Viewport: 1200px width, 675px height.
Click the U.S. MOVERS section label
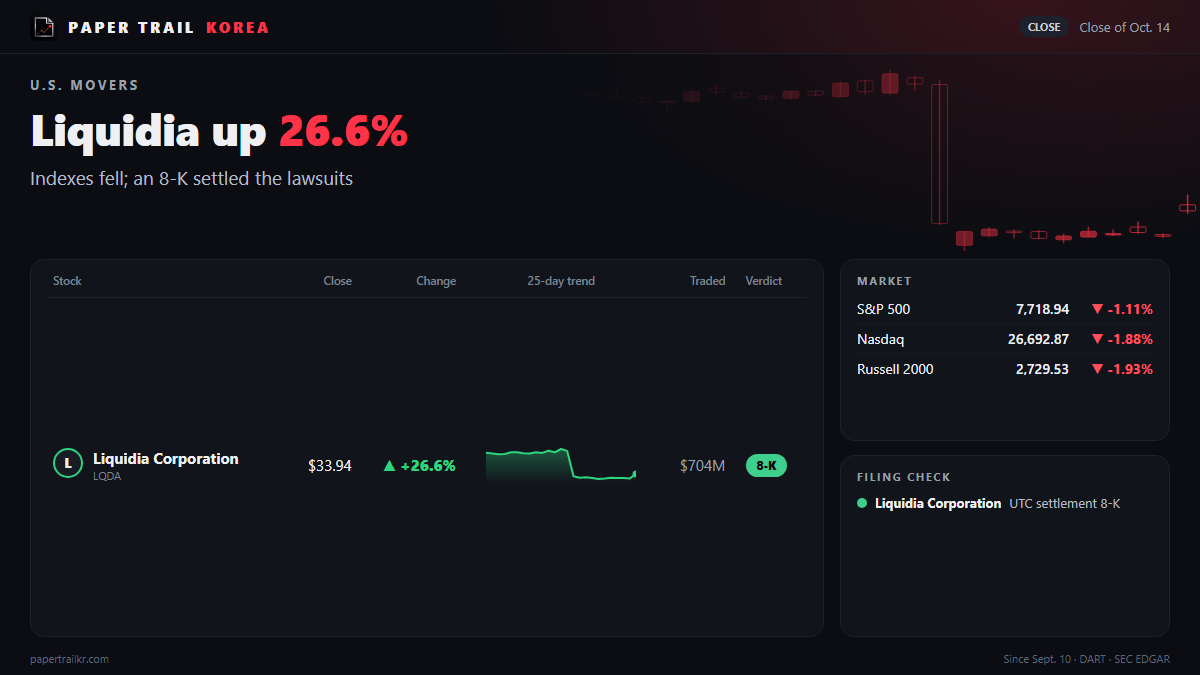point(85,86)
